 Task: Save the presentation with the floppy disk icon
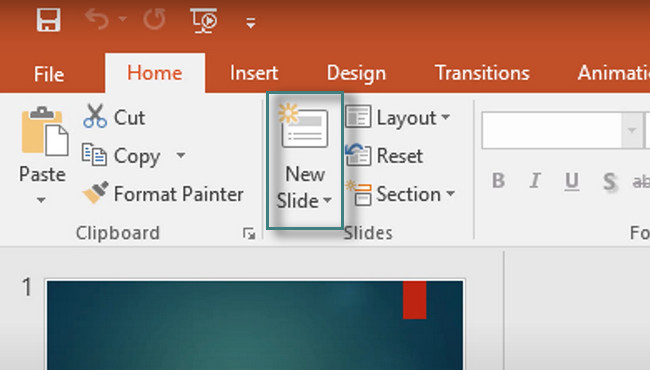[x=49, y=20]
